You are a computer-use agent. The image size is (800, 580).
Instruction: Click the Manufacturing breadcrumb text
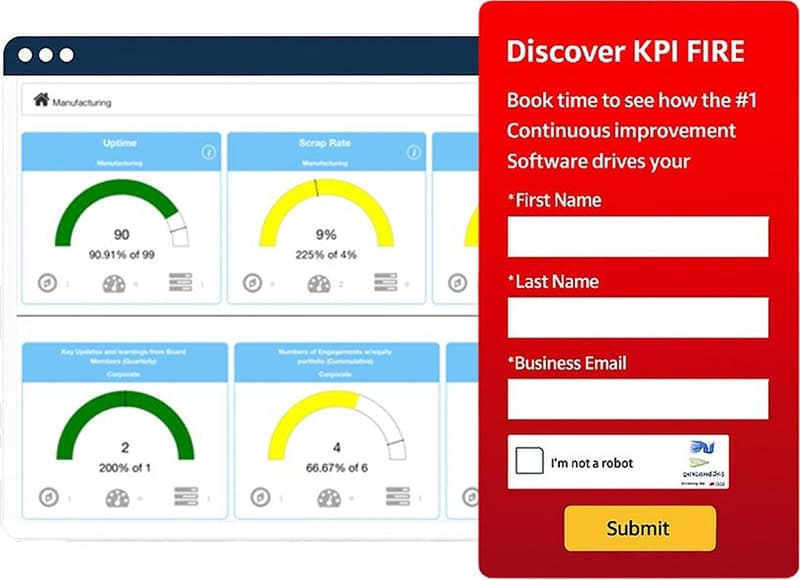pos(82,103)
